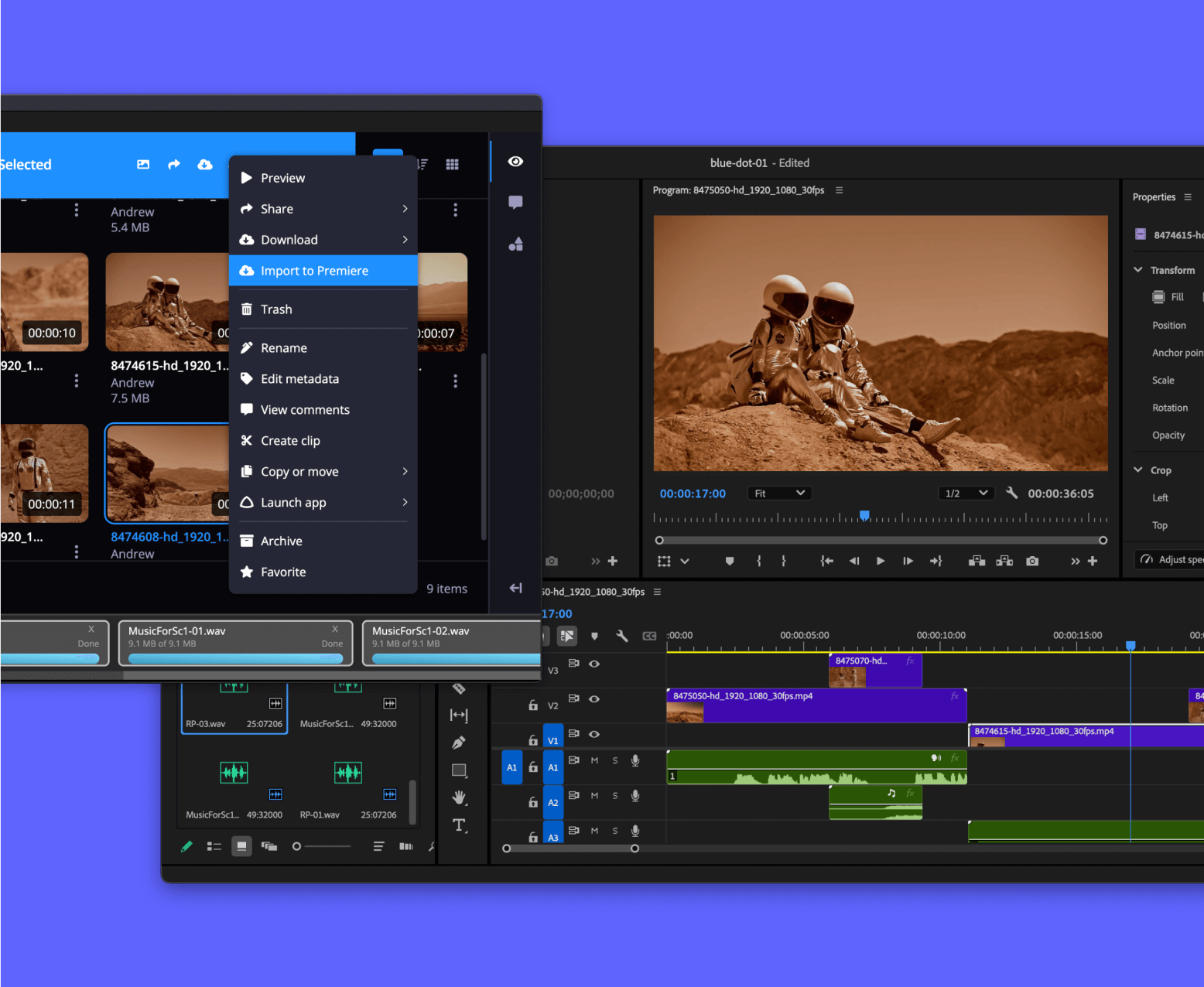Click Mark Out brace icon
This screenshot has height=987, width=1204.
tap(784, 561)
